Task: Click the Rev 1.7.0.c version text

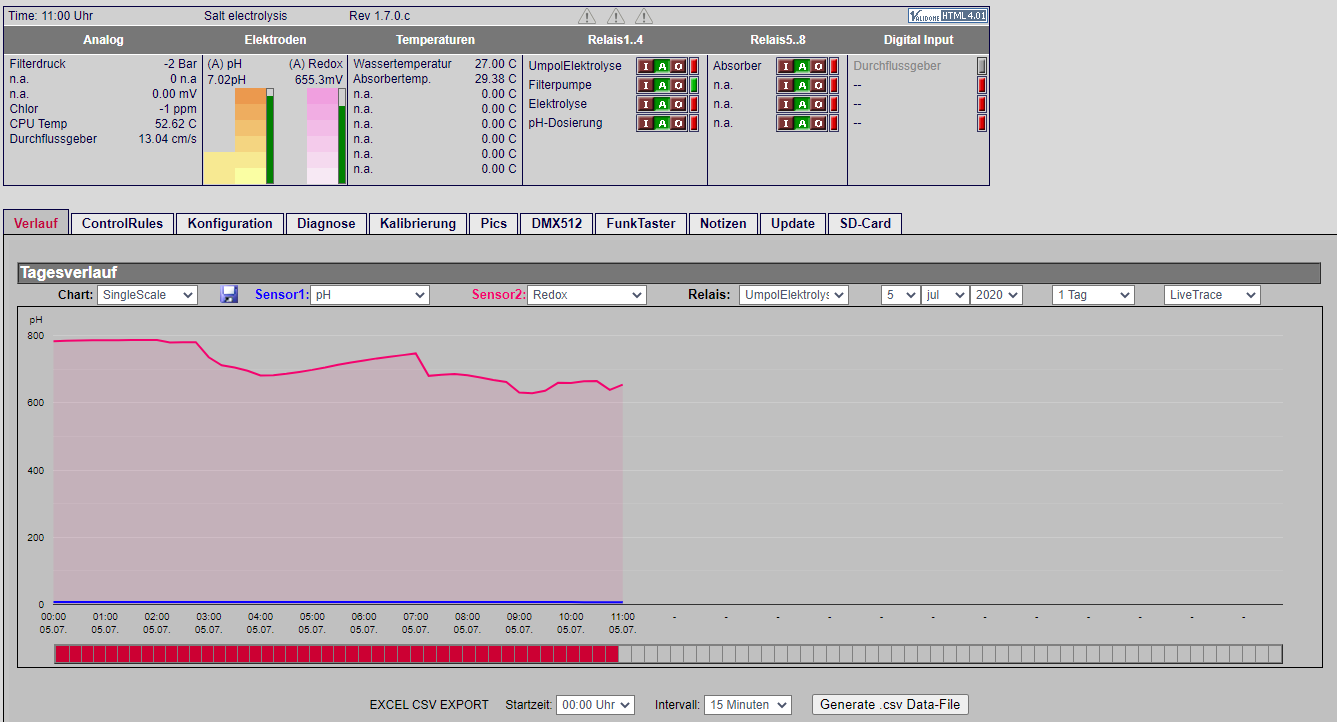Action: point(379,16)
